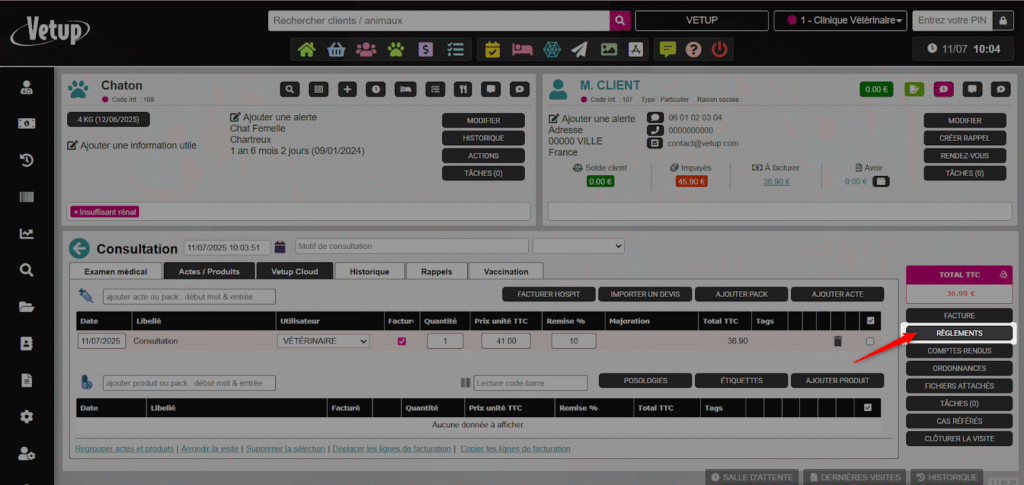1024x485 pixels.
Task: Click the paw print icon in toolbar
Action: 396,49
